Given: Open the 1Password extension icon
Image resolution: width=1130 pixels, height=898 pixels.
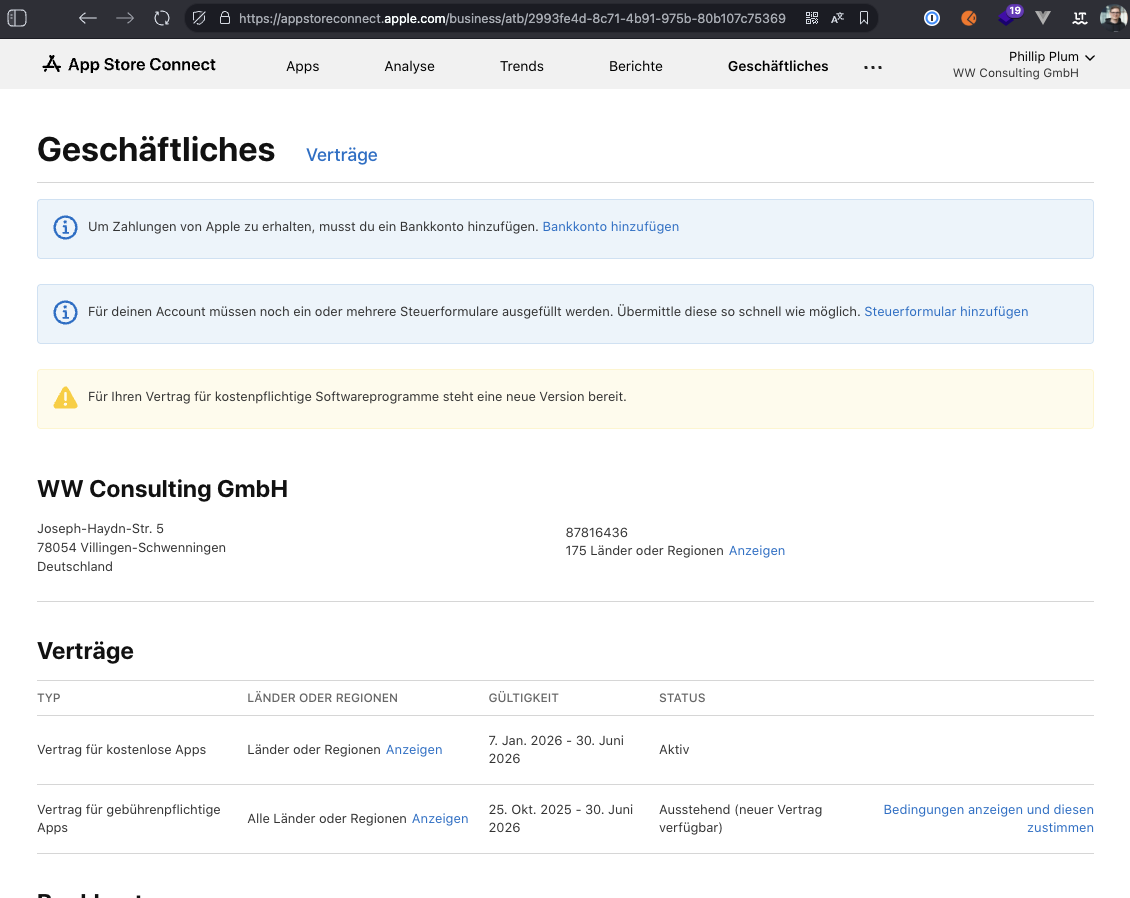Looking at the screenshot, I should click(932, 18).
